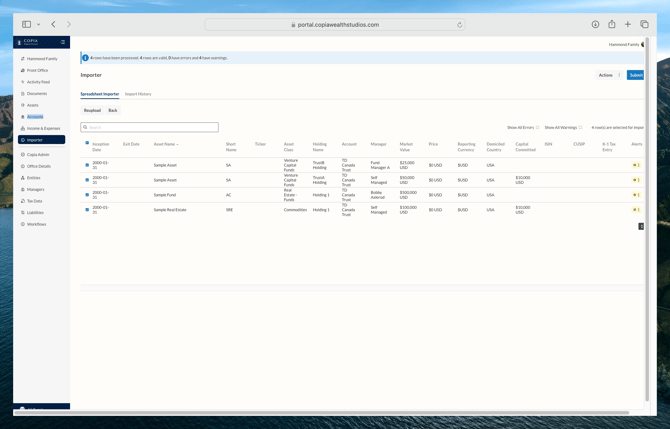Go to the Documents section
Screen dimensions: 670x429
coord(36,93)
